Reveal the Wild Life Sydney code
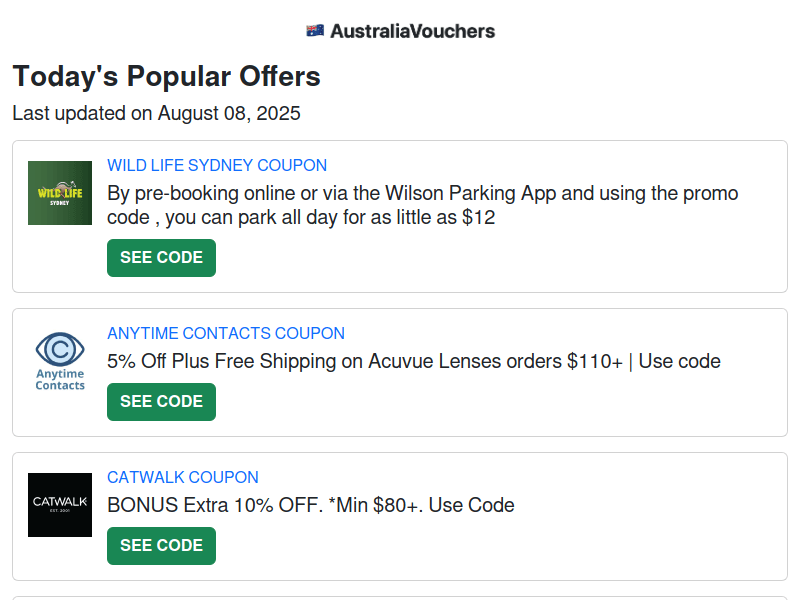This screenshot has width=800, height=600. point(161,258)
